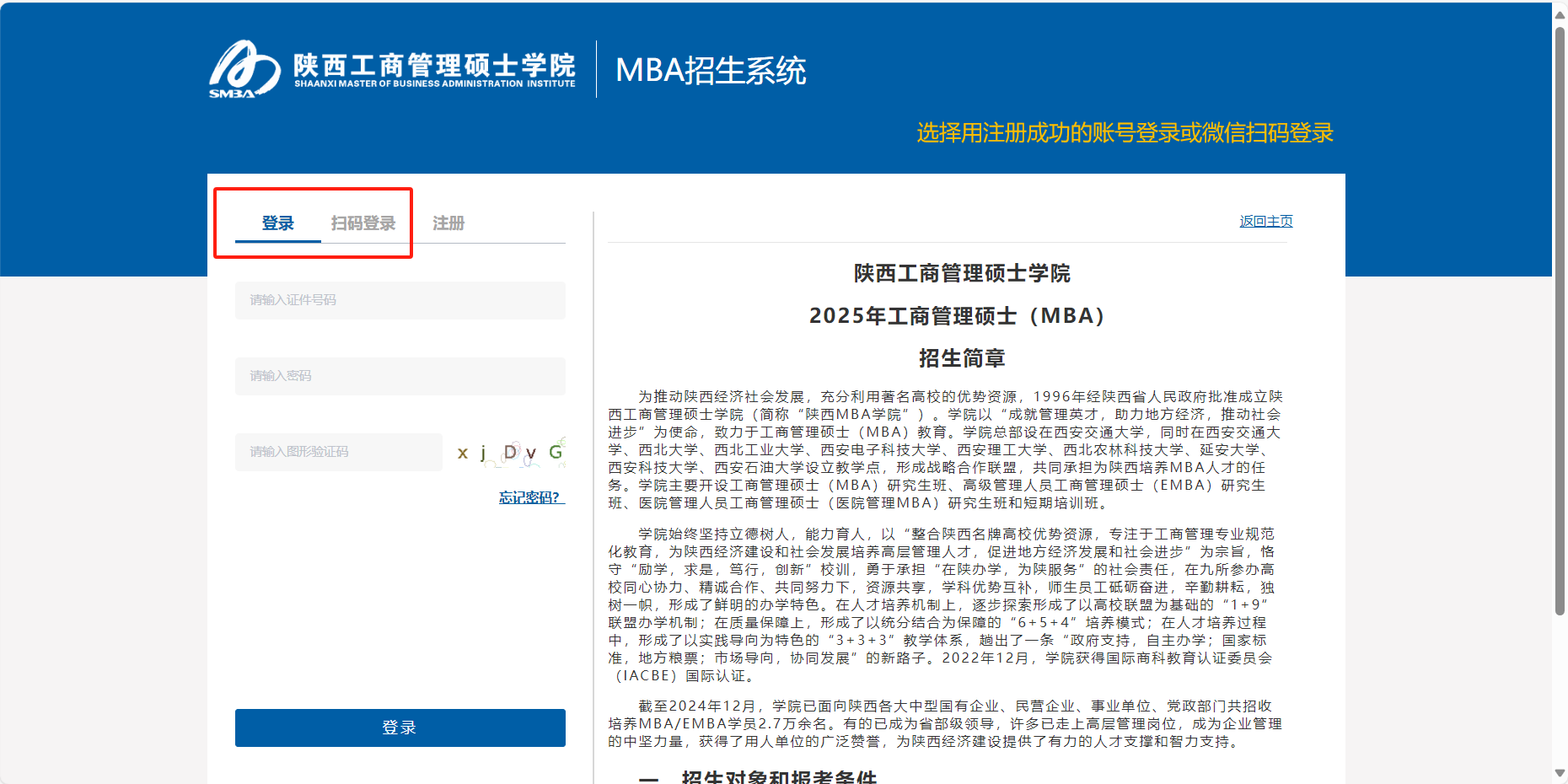1568x784 pixels.
Task: Focus the 请输入证件号码 ID number field
Action: pos(400,300)
